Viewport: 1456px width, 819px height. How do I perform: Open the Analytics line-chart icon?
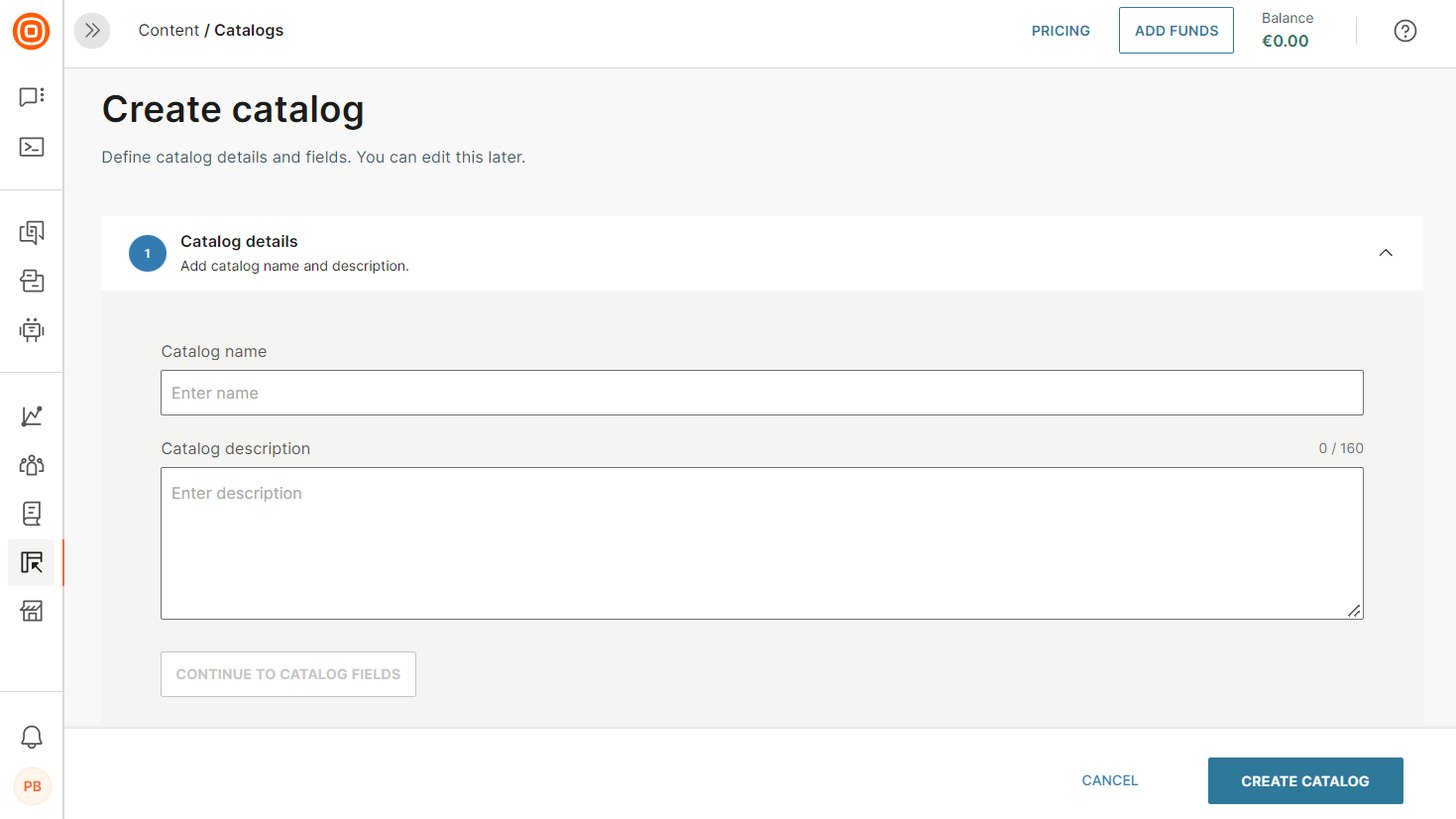31,415
